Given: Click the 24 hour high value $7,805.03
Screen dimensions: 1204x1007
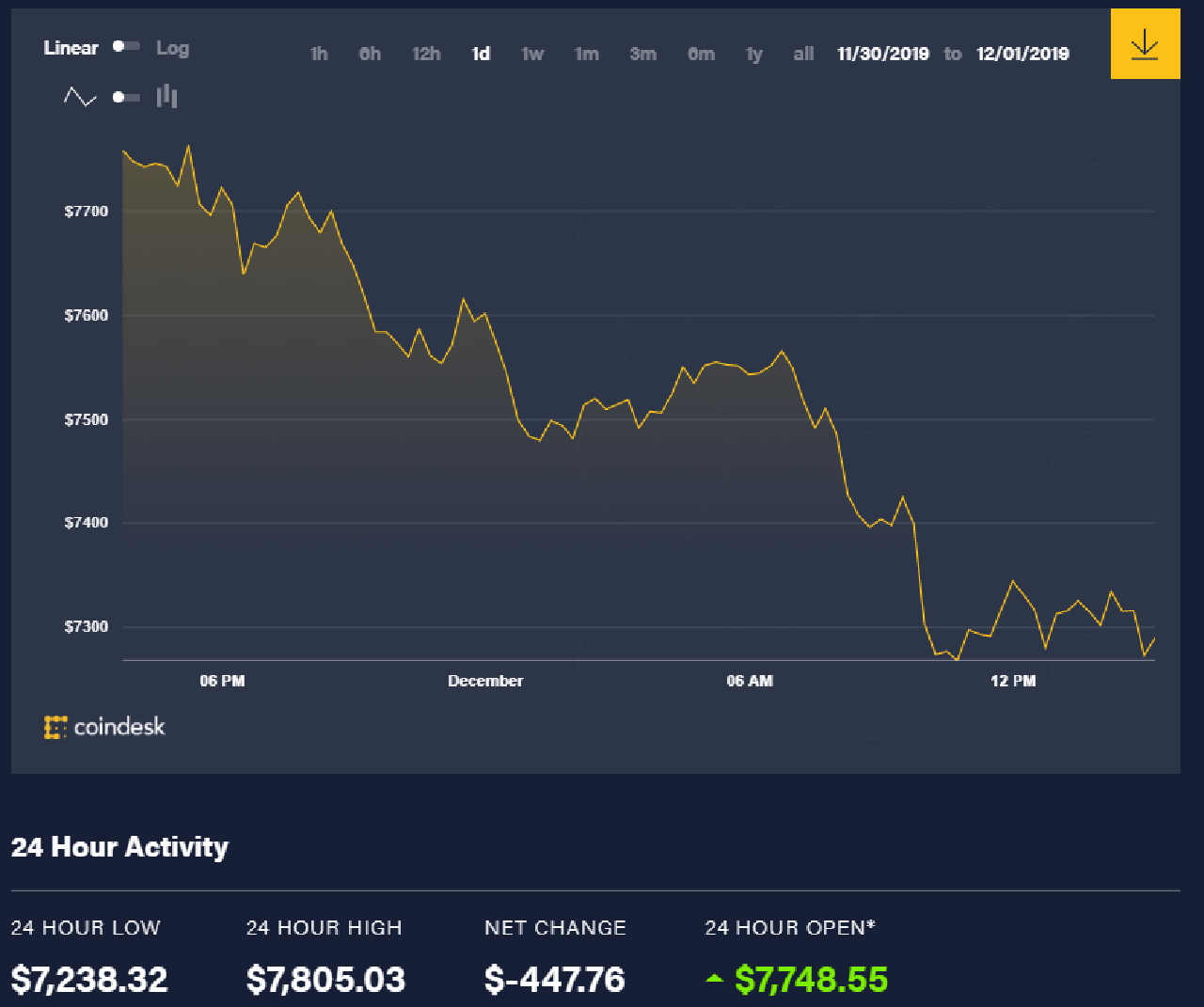Looking at the screenshot, I should coord(325,980).
